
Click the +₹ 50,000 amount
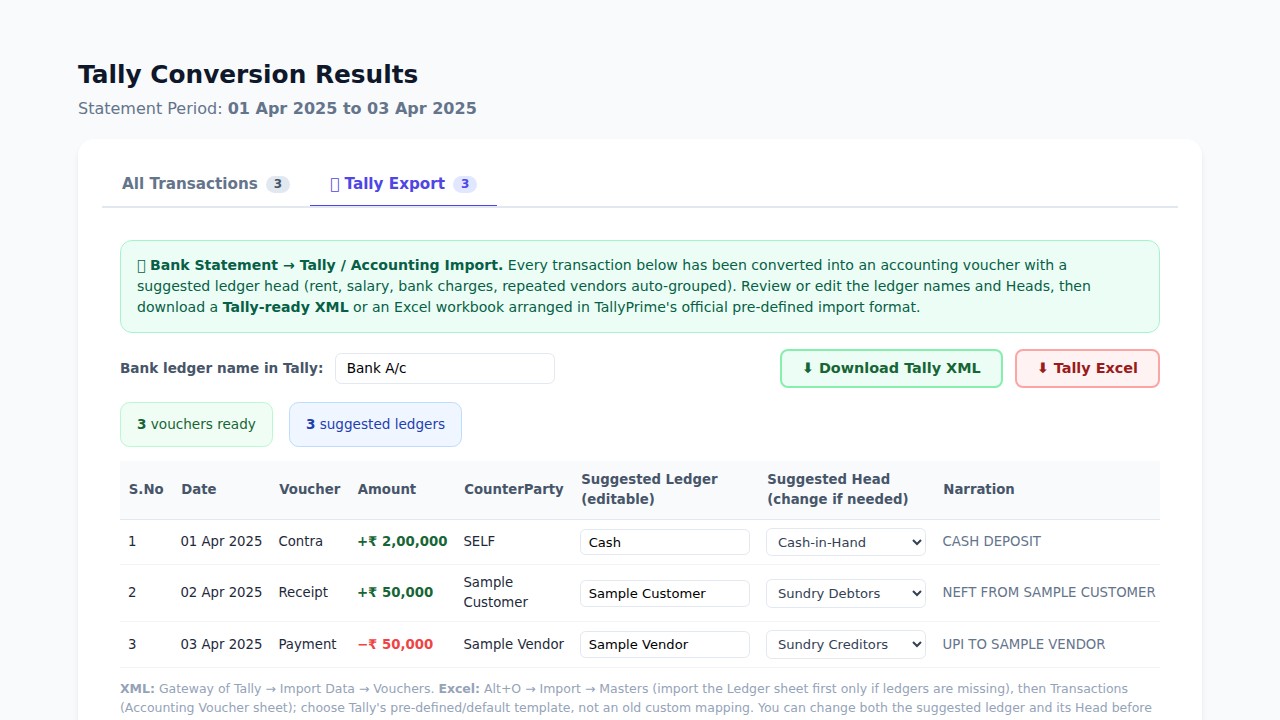[395, 592]
